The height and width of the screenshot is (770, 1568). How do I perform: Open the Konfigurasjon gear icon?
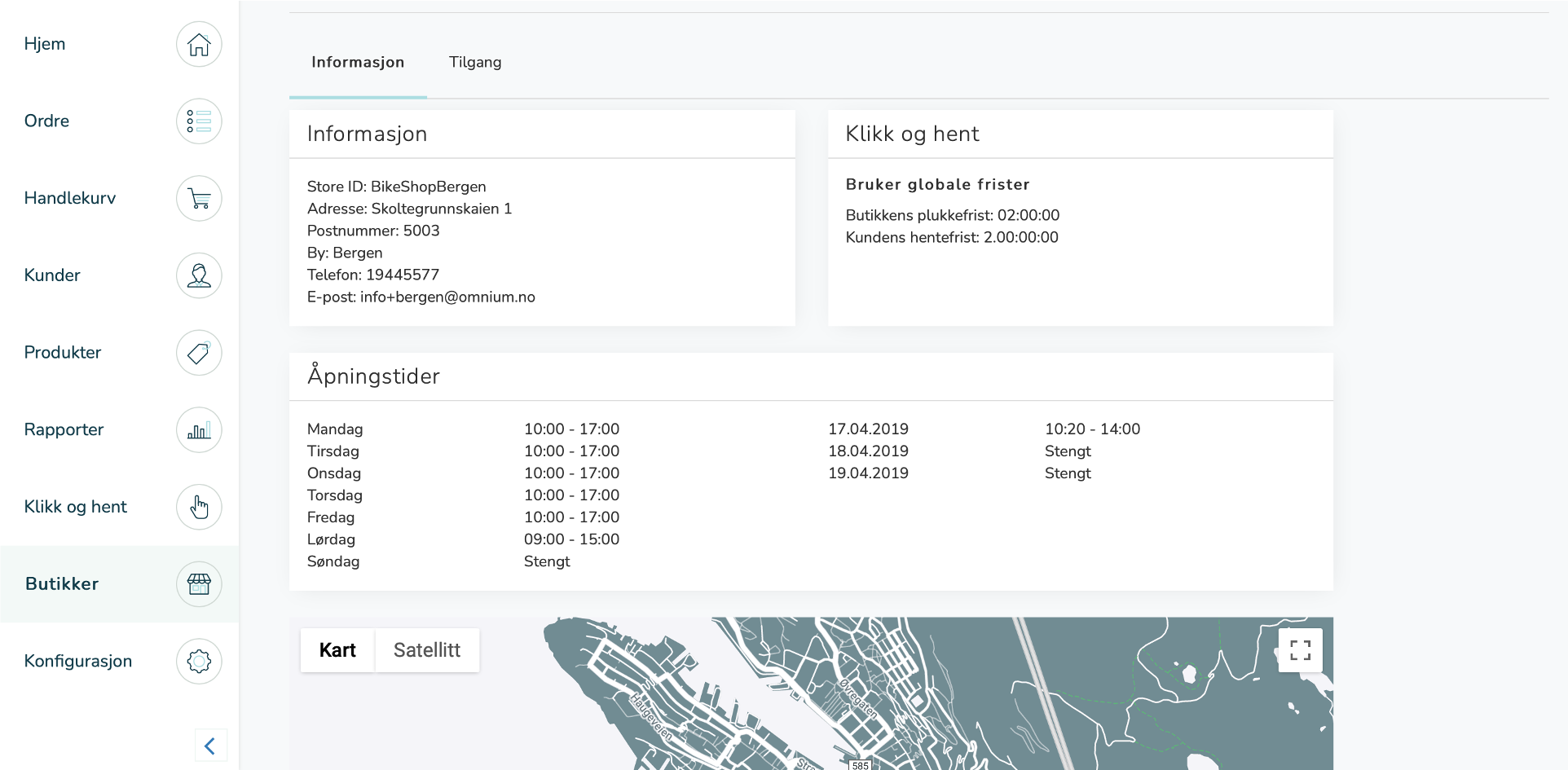coord(199,661)
